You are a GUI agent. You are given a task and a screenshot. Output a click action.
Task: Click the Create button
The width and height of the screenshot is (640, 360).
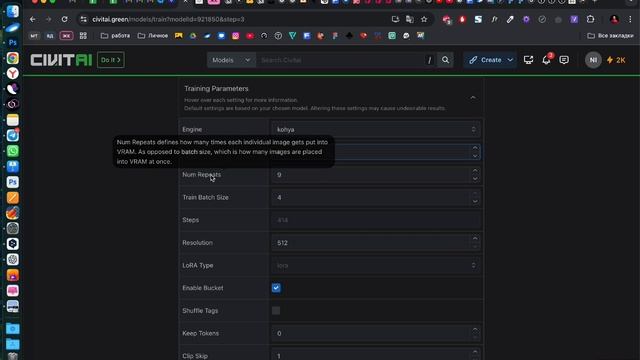pos(485,60)
